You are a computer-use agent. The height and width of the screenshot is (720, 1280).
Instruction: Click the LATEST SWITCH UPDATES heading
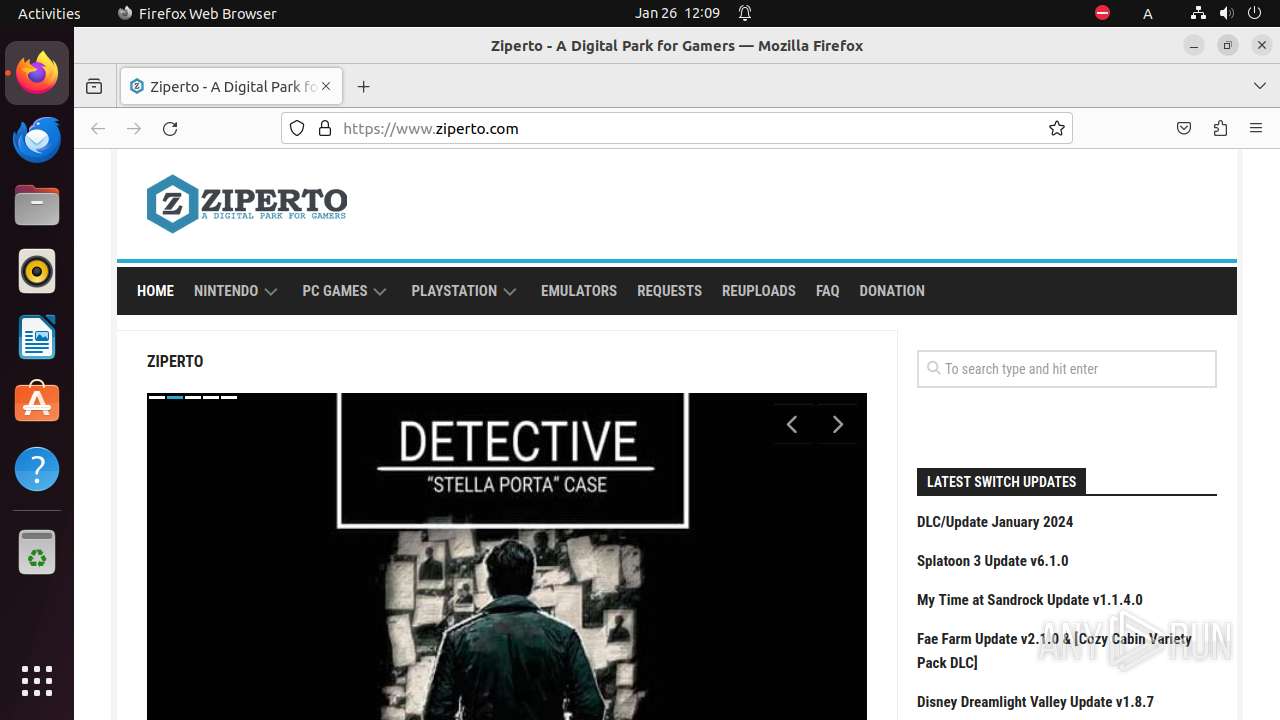pyautogui.click(x=1001, y=481)
